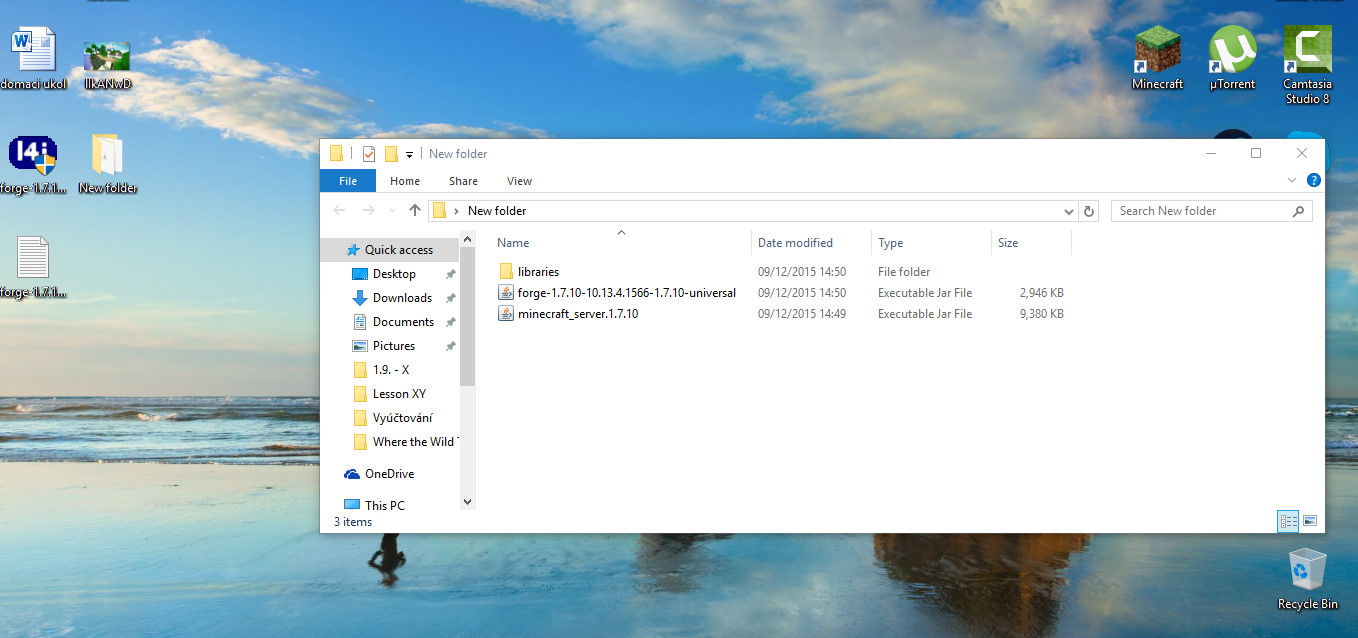The image size is (1358, 638).
Task: Open the address bar history dropdown
Action: [1069, 211]
